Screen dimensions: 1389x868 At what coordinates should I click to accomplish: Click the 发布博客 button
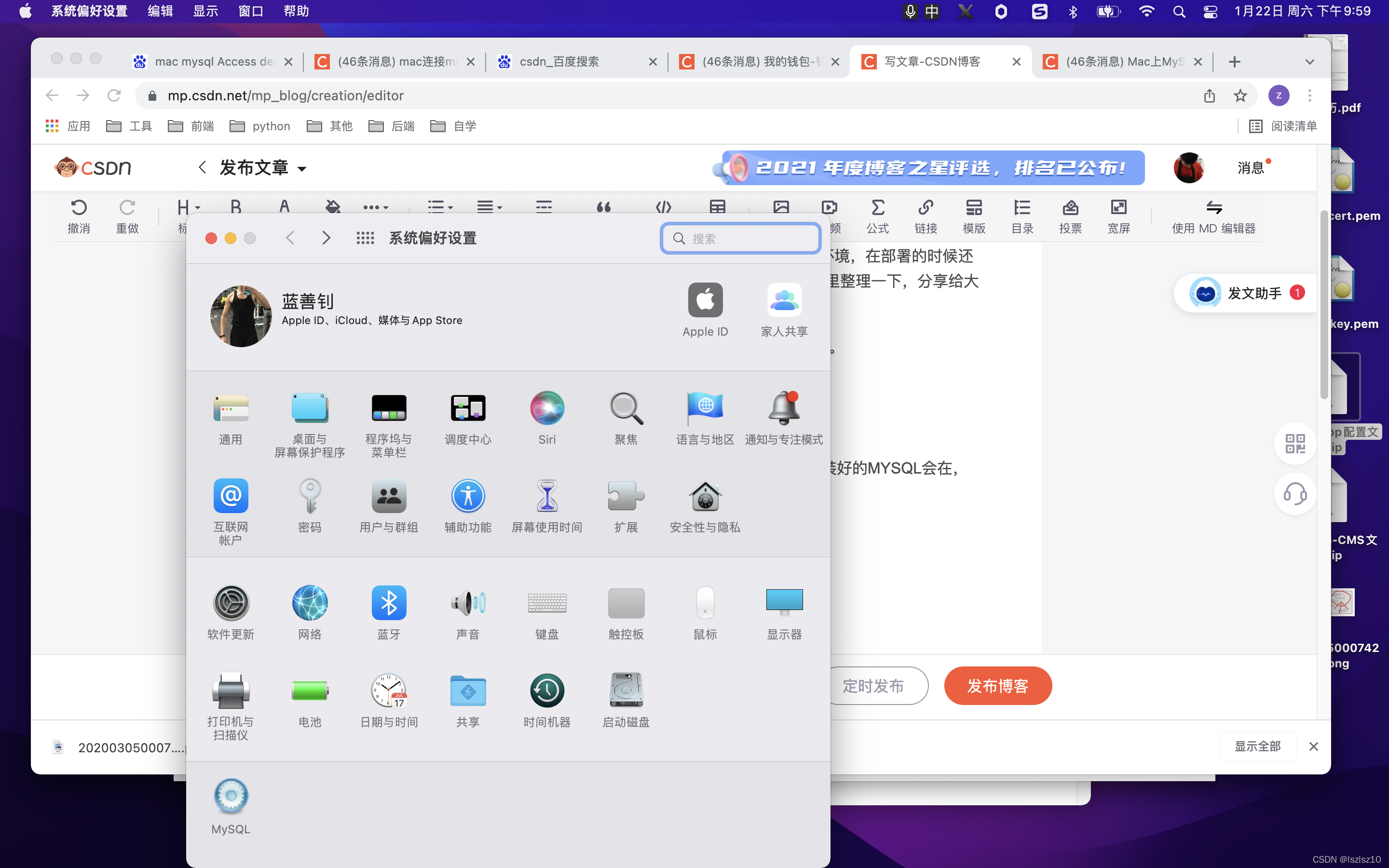[997, 686]
